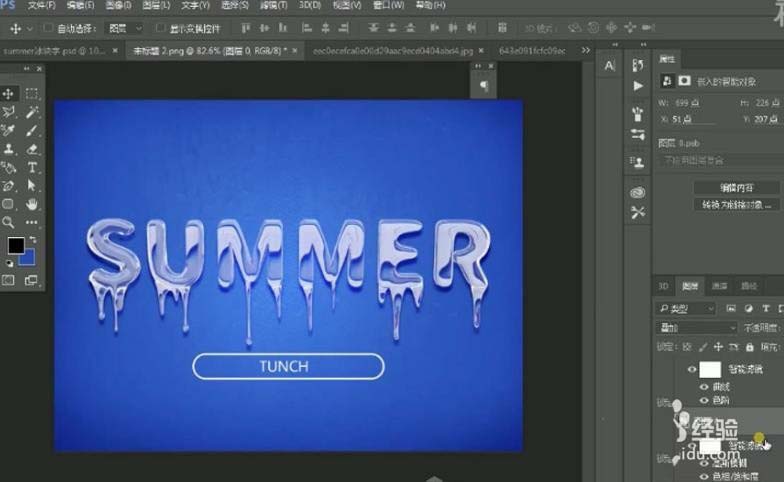Toggle Quick Mask mode at toolbox bottom

click(8, 280)
